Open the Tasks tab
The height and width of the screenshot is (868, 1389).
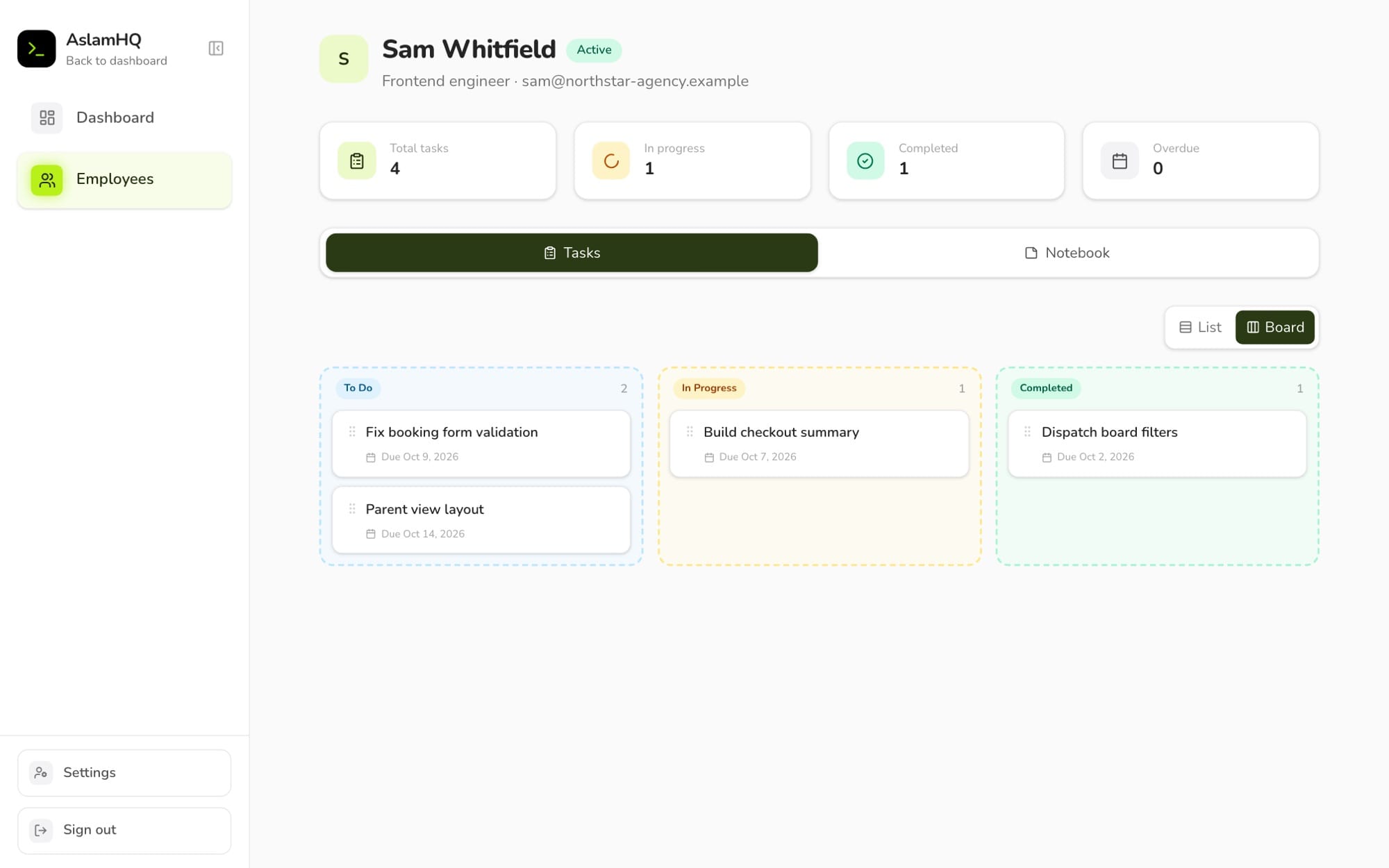click(x=572, y=253)
